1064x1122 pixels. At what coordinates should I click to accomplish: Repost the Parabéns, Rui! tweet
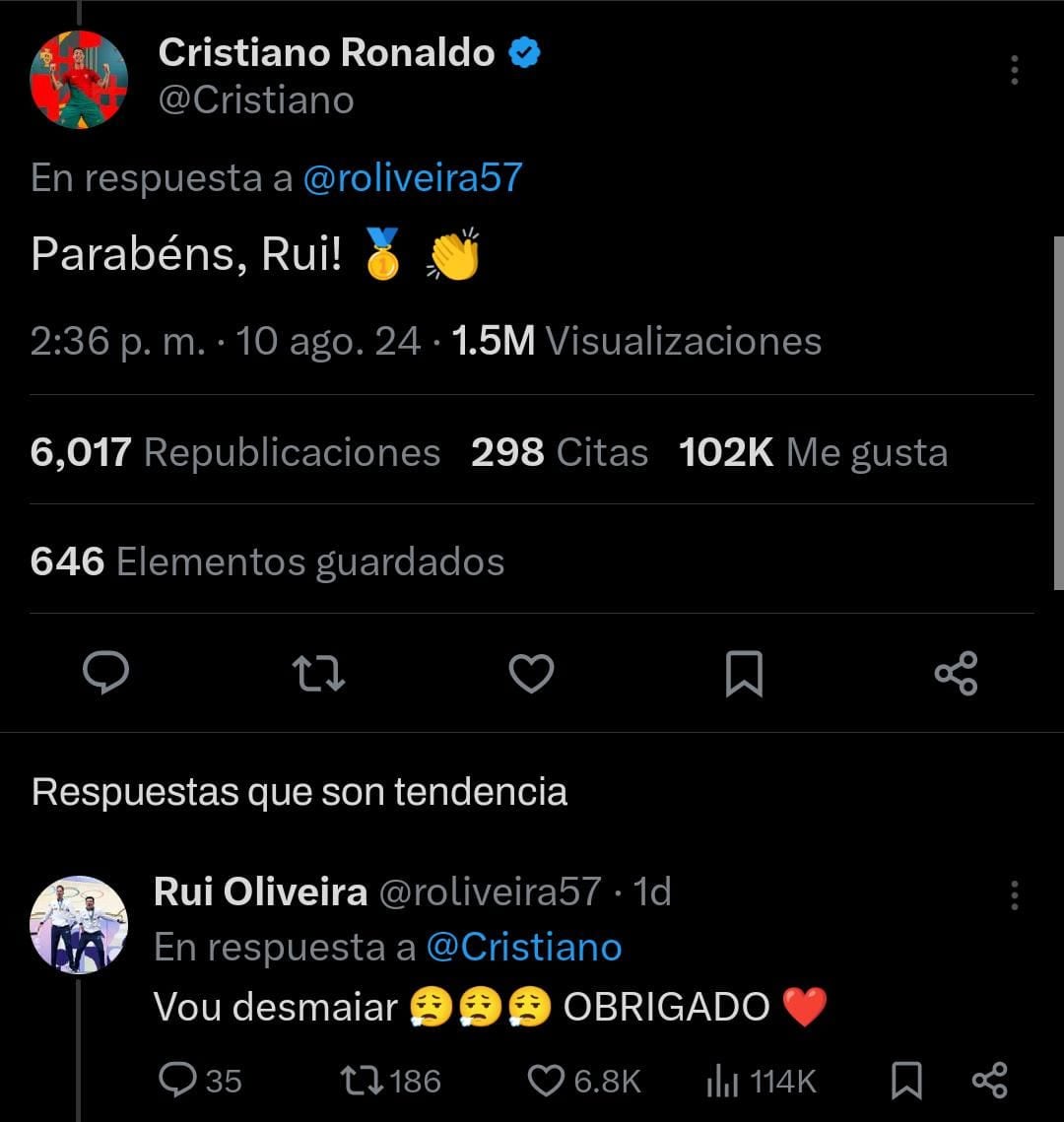(318, 674)
